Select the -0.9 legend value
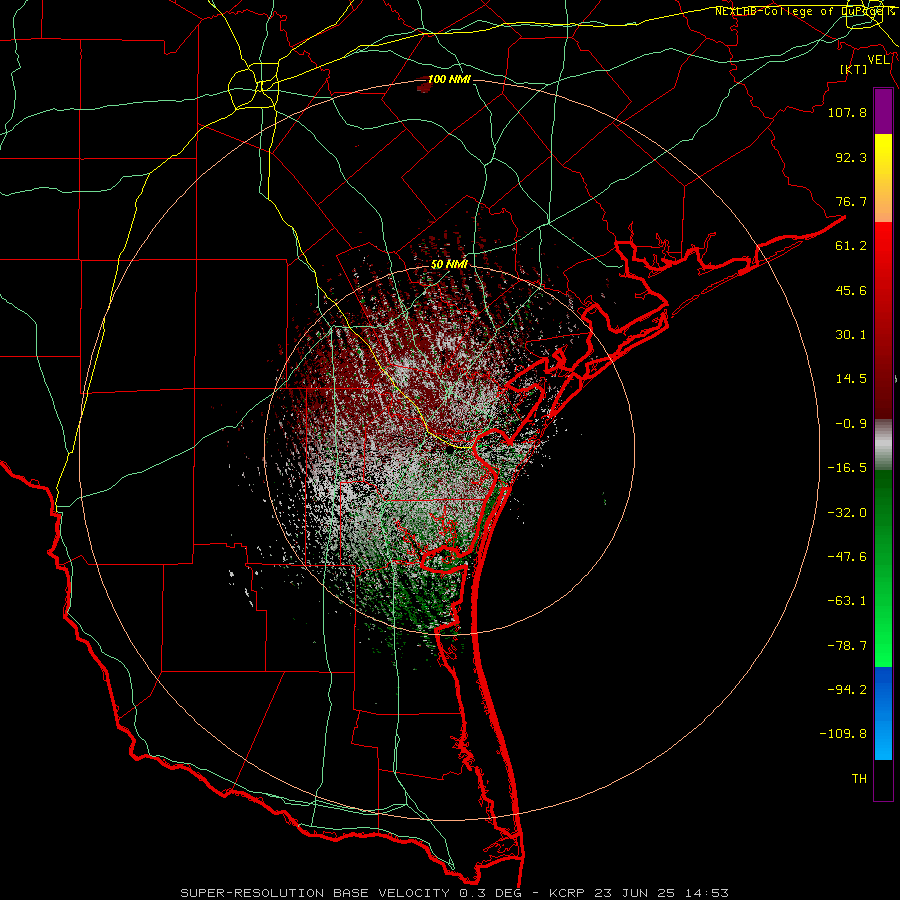The image size is (900, 900). [x=851, y=424]
